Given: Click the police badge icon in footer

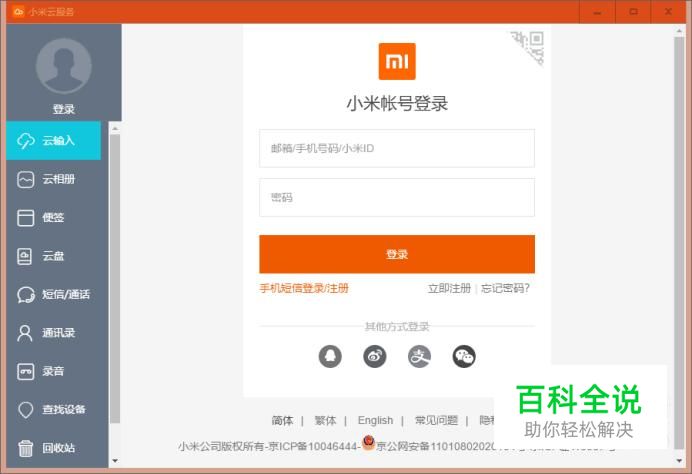Looking at the screenshot, I should (369, 443).
